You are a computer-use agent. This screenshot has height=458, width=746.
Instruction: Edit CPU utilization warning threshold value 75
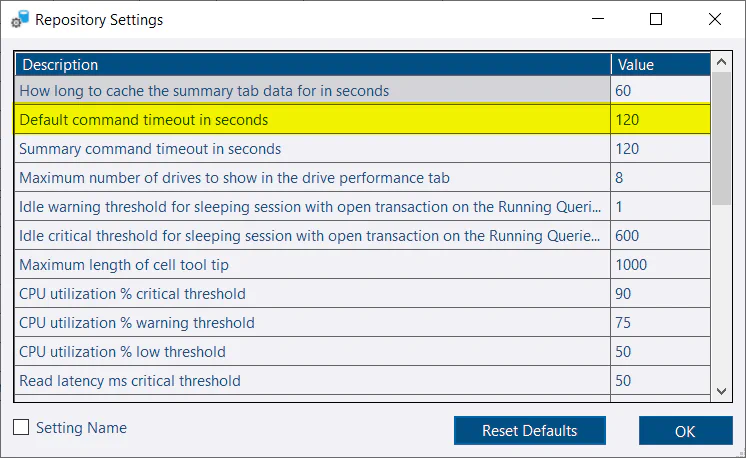tap(660, 323)
